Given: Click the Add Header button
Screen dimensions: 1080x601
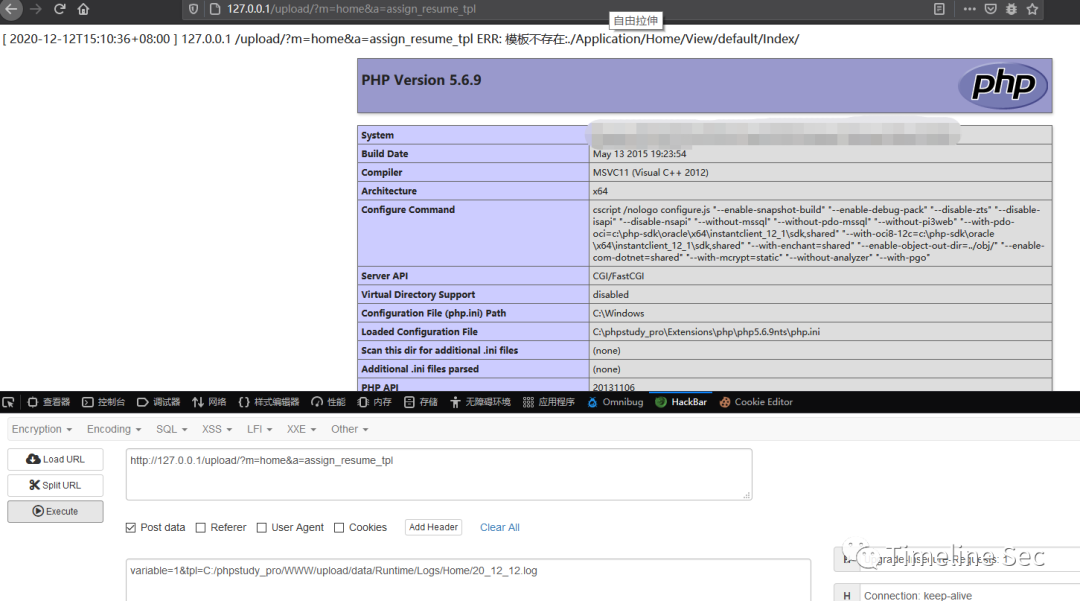Looking at the screenshot, I should (434, 527).
